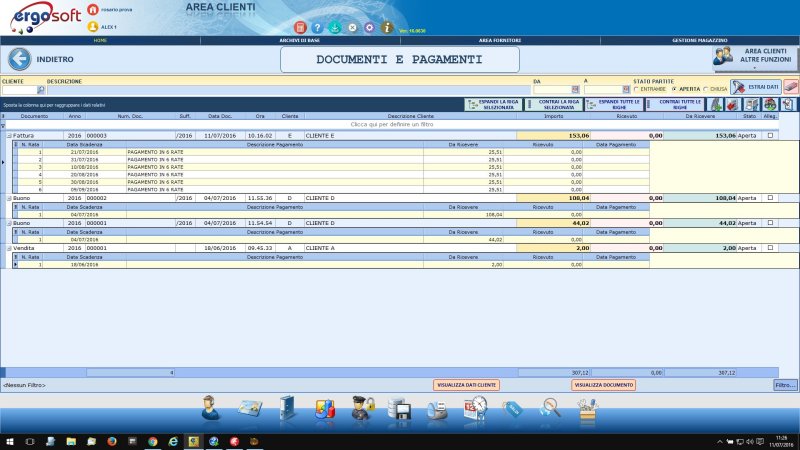Click the green plus toolbar icon above Da Ricevere
Viewport: 800px width, 450px height.
(716, 105)
